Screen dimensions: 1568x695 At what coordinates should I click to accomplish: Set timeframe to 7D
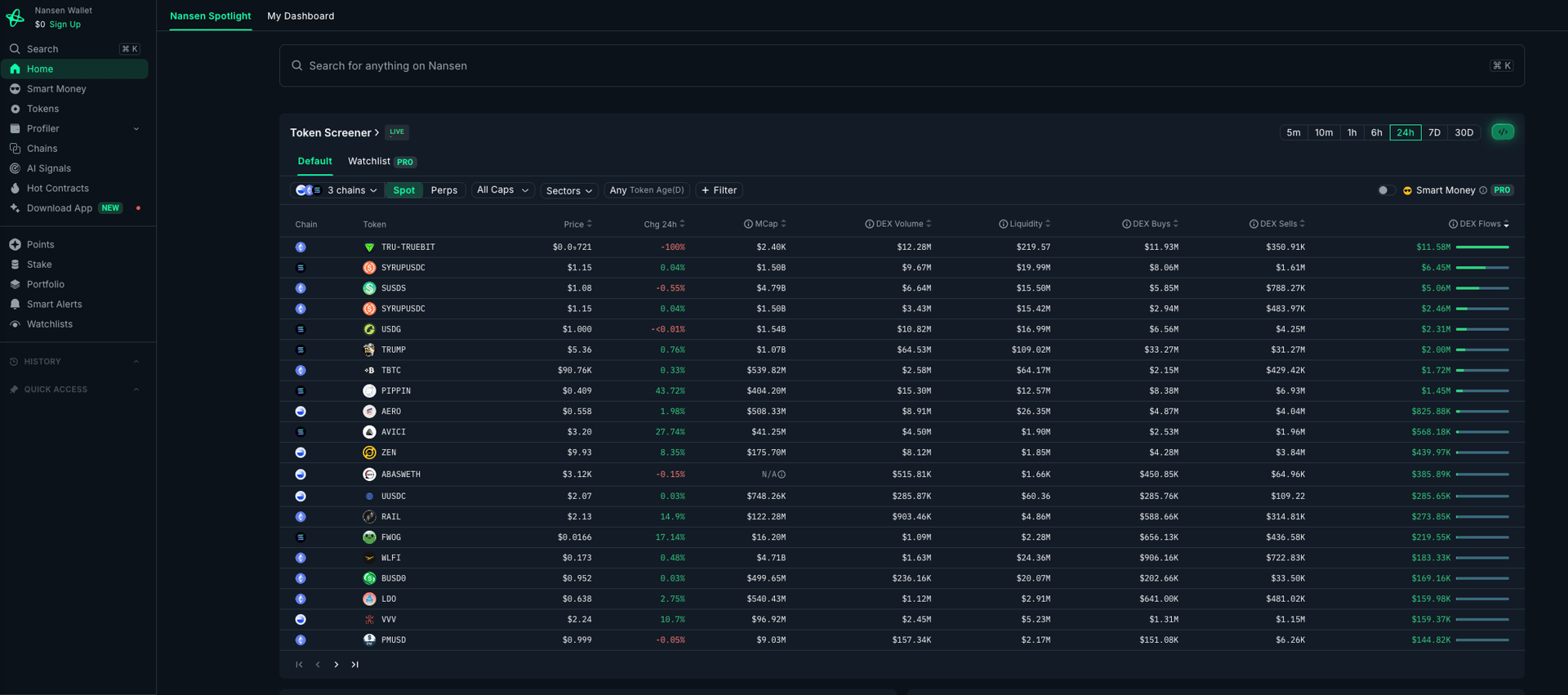pyautogui.click(x=1434, y=132)
